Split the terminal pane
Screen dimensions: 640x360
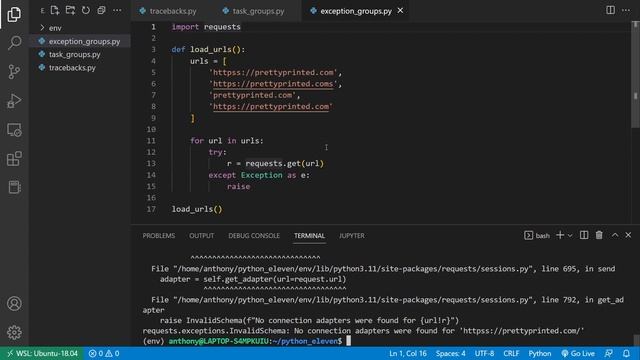[x=584, y=235]
